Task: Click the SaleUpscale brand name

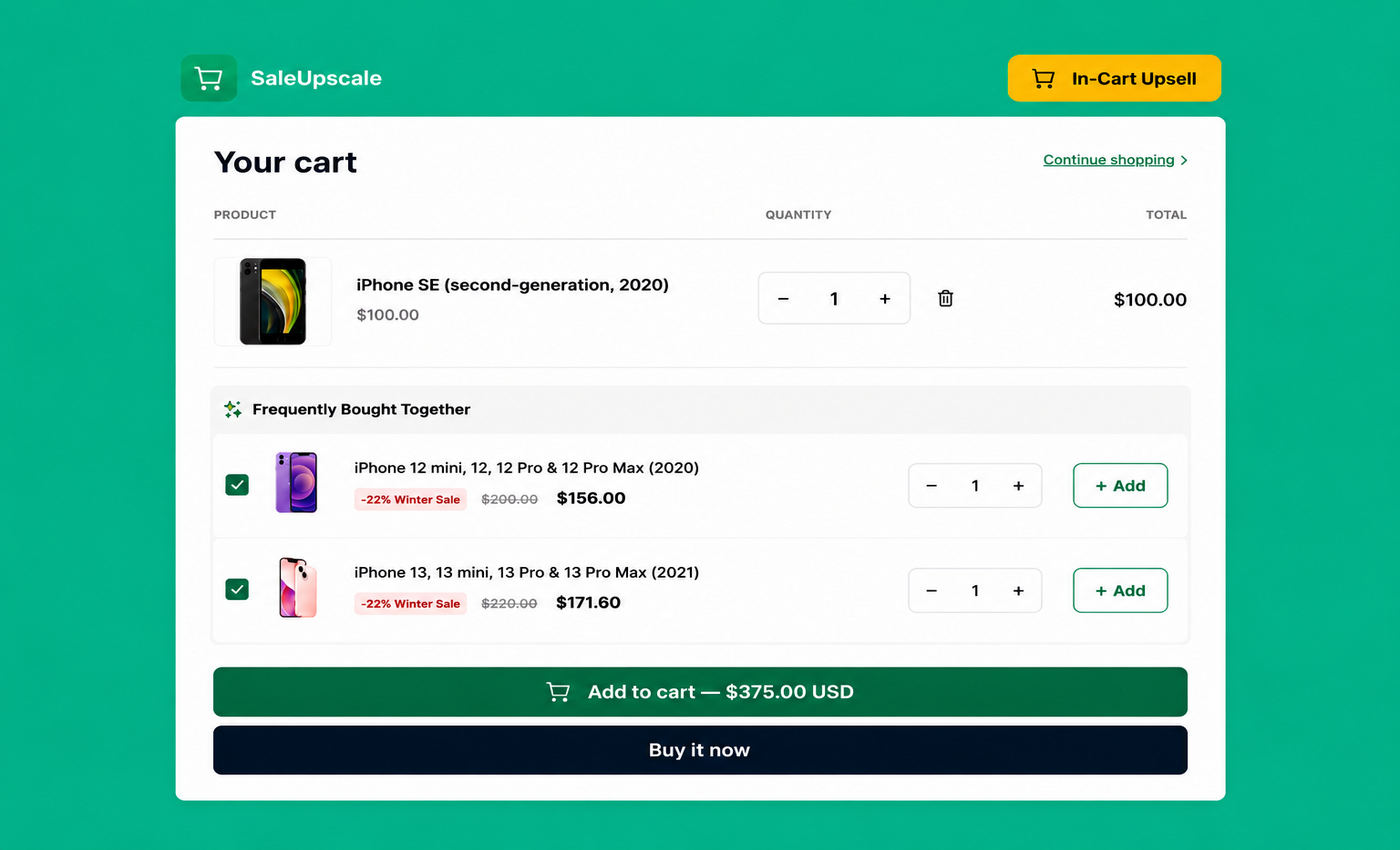Action: [316, 78]
